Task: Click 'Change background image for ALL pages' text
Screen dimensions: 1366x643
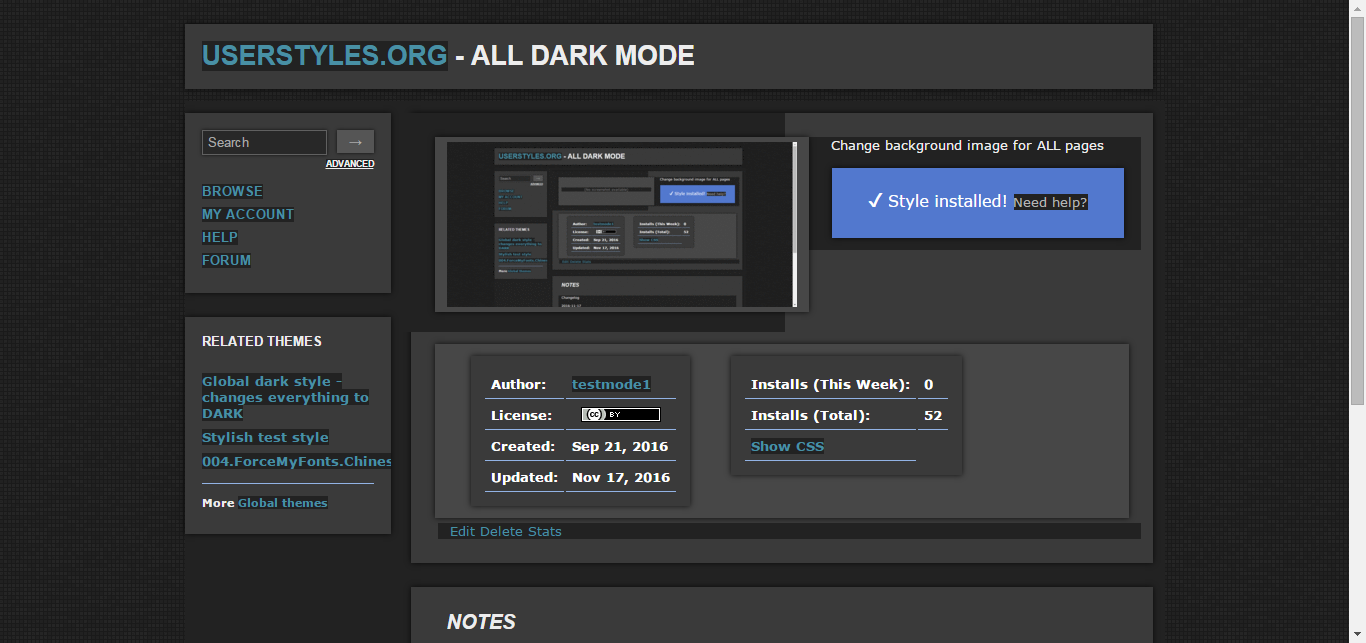Action: click(967, 145)
